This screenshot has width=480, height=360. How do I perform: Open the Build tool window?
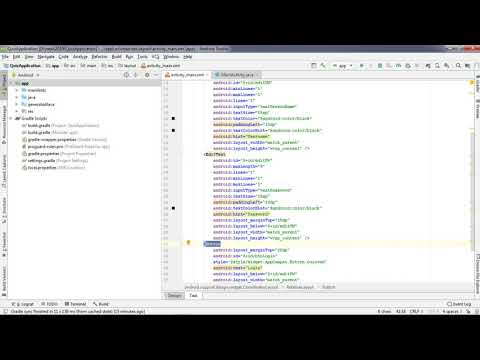point(101,304)
